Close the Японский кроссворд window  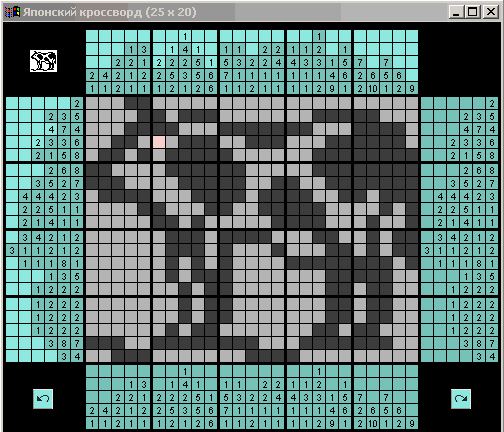point(491,12)
